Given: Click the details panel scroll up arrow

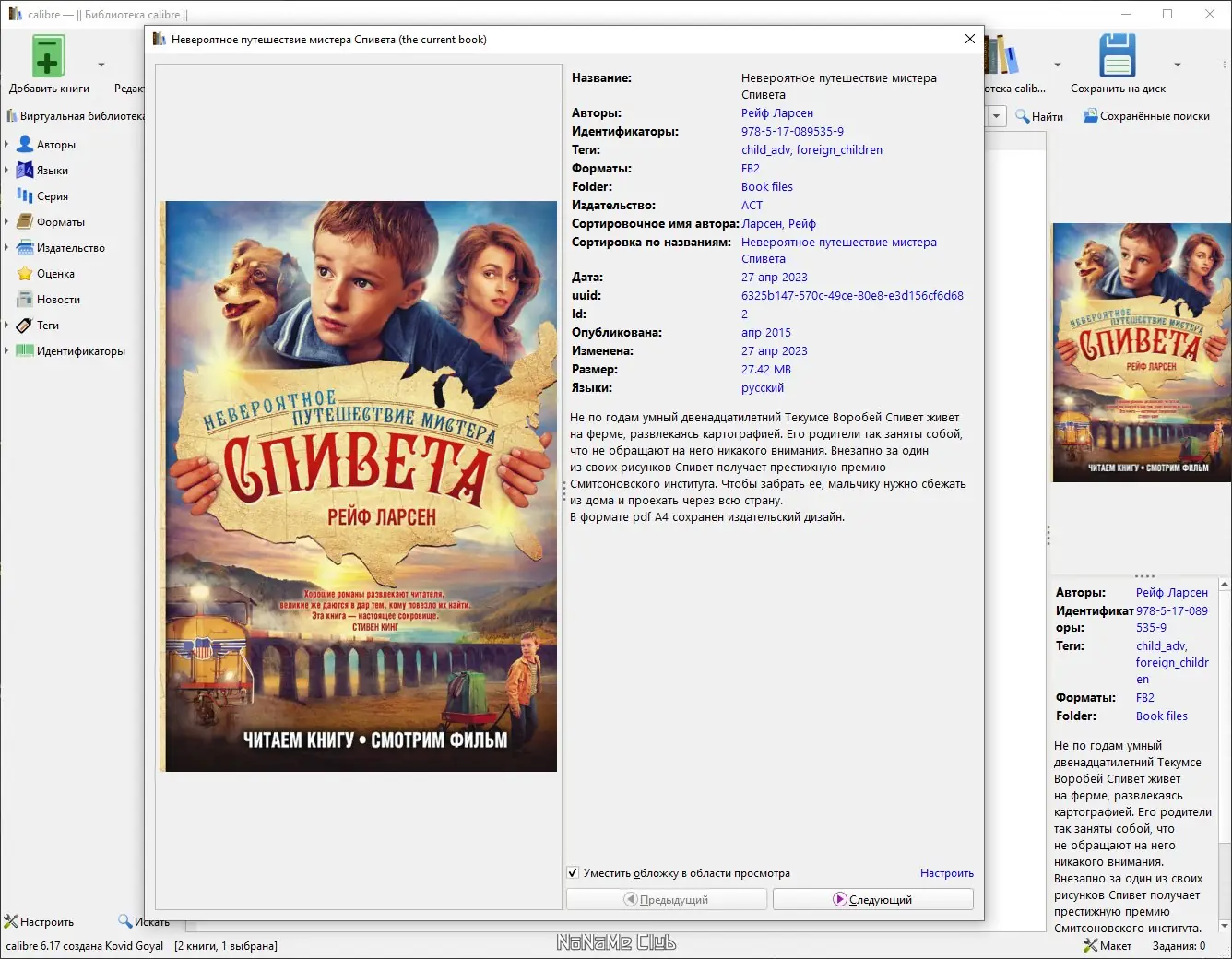Looking at the screenshot, I should [1225, 584].
